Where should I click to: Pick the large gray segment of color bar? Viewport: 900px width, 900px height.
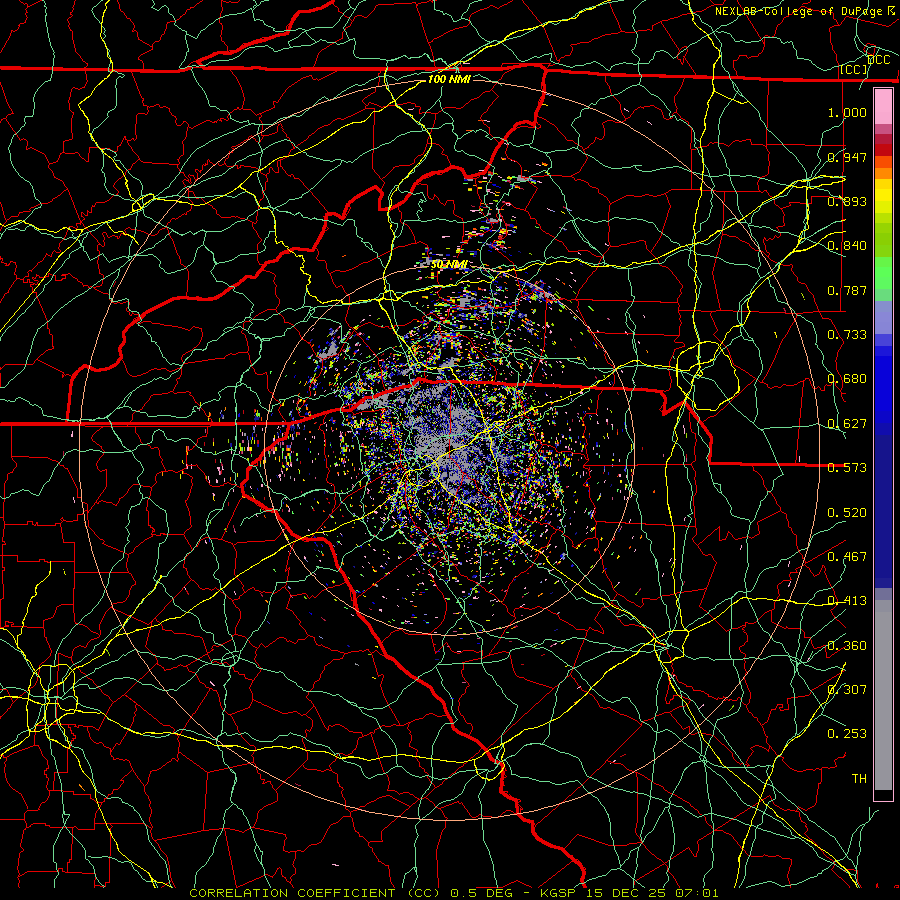(x=883, y=695)
